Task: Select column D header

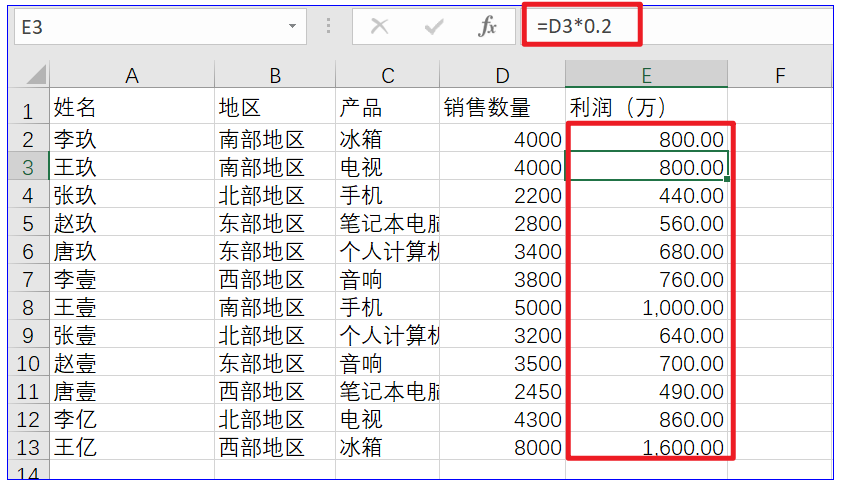Action: click(x=502, y=75)
